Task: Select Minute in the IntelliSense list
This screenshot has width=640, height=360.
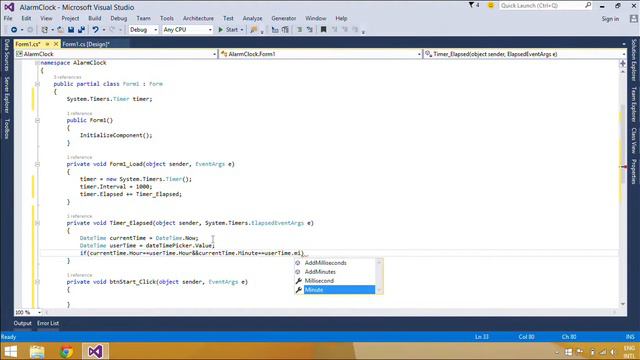Action: coord(339,290)
